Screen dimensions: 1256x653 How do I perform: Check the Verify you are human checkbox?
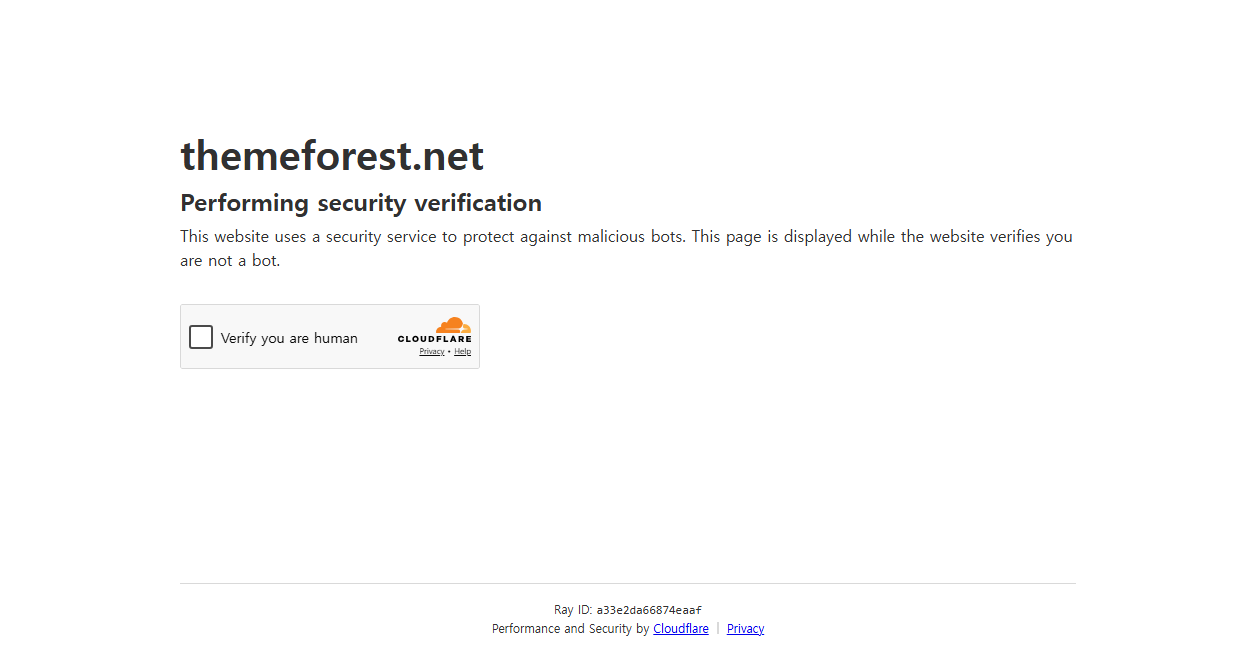[201, 337]
